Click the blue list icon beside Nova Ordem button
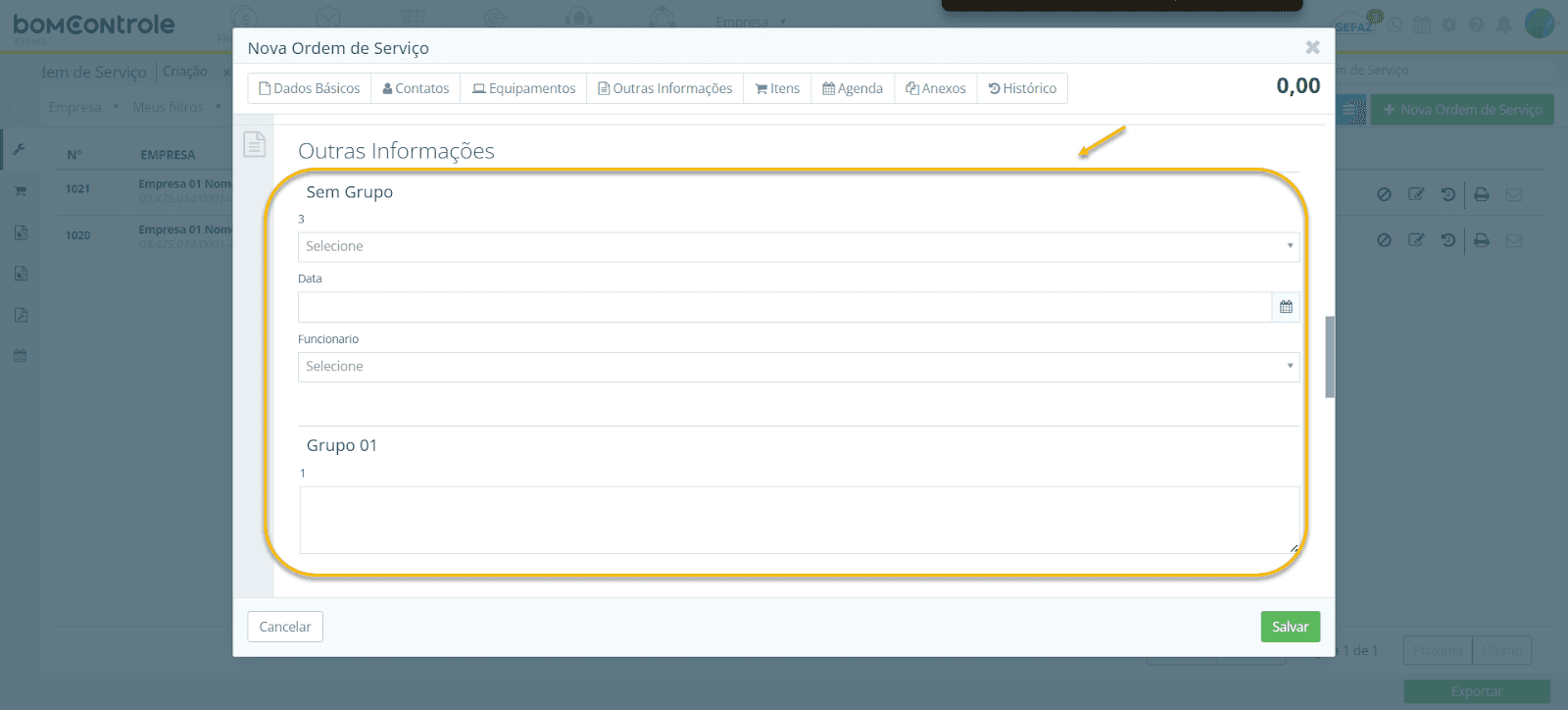Screen dimensions: 1568x710 click(x=1352, y=110)
